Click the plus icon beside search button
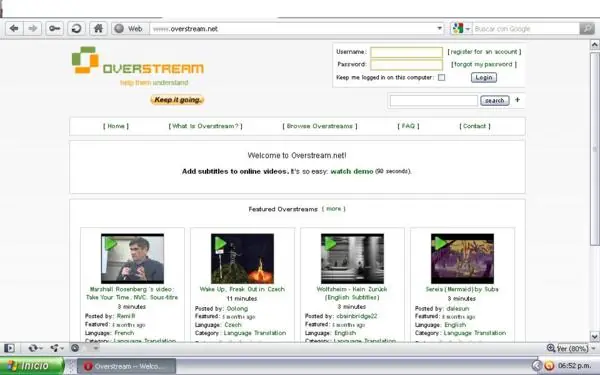600x375 pixels. coord(517,99)
